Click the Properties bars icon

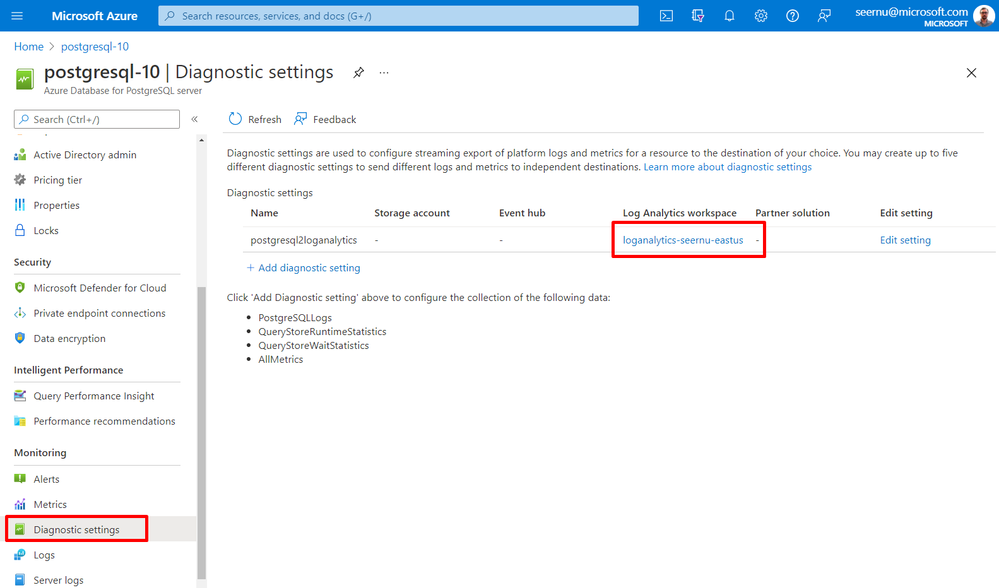pyautogui.click(x=20, y=205)
